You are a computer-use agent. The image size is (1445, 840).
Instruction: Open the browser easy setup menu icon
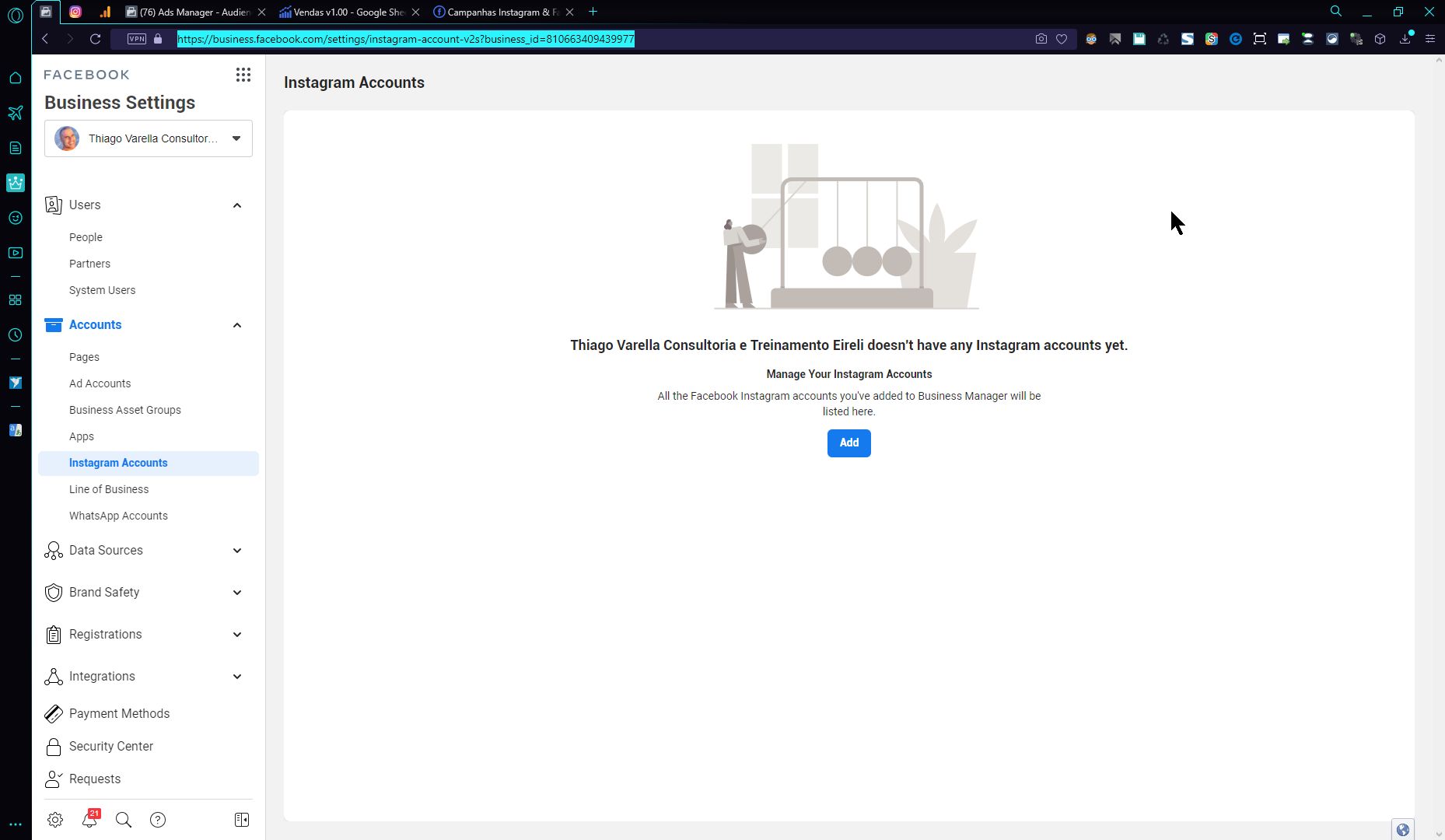1429,39
